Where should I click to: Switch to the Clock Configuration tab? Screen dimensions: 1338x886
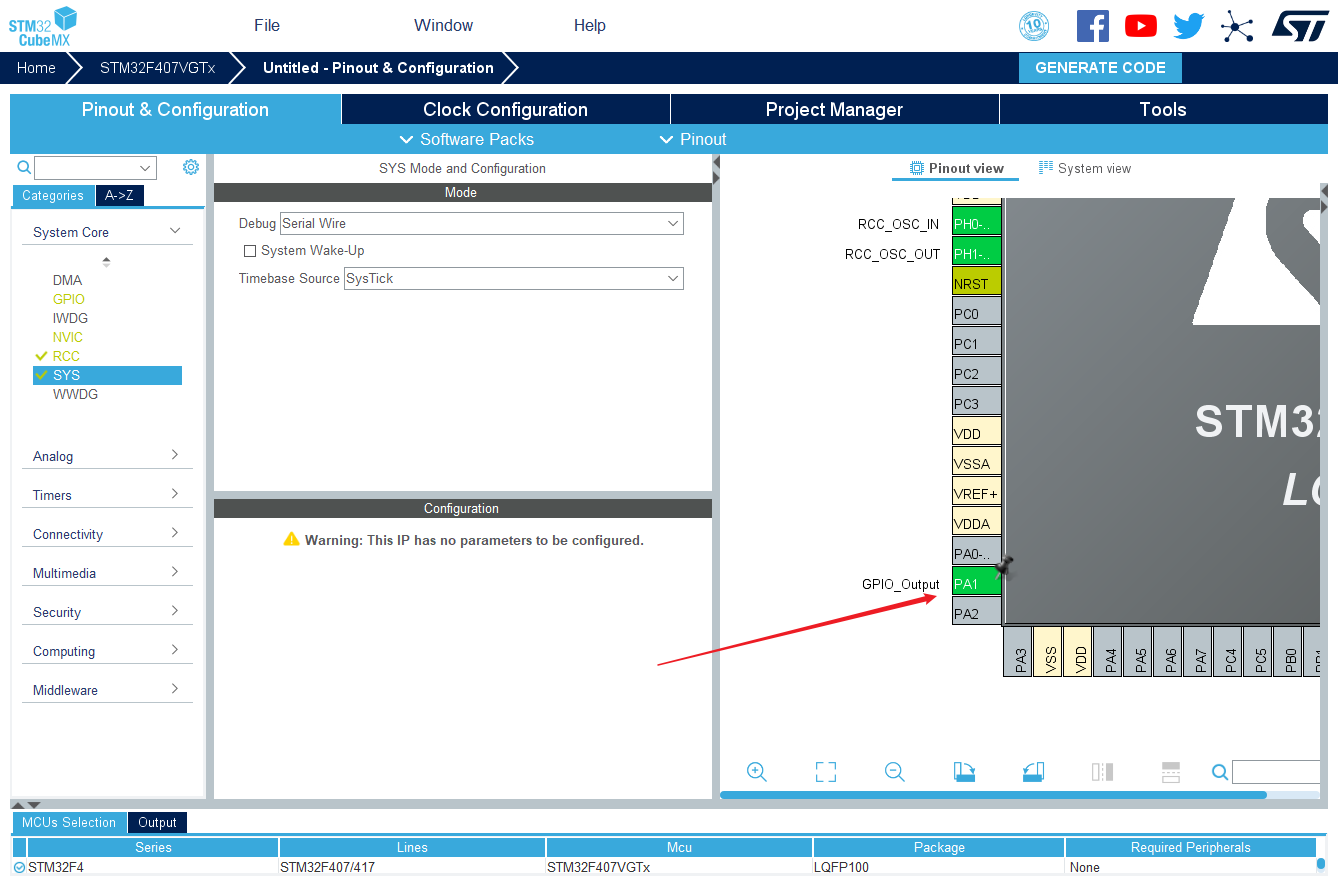pyautogui.click(x=505, y=109)
